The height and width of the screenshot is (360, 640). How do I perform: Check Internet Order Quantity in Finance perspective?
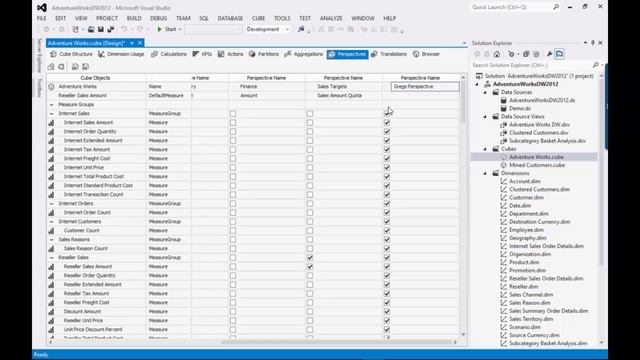pyautogui.click(x=233, y=131)
